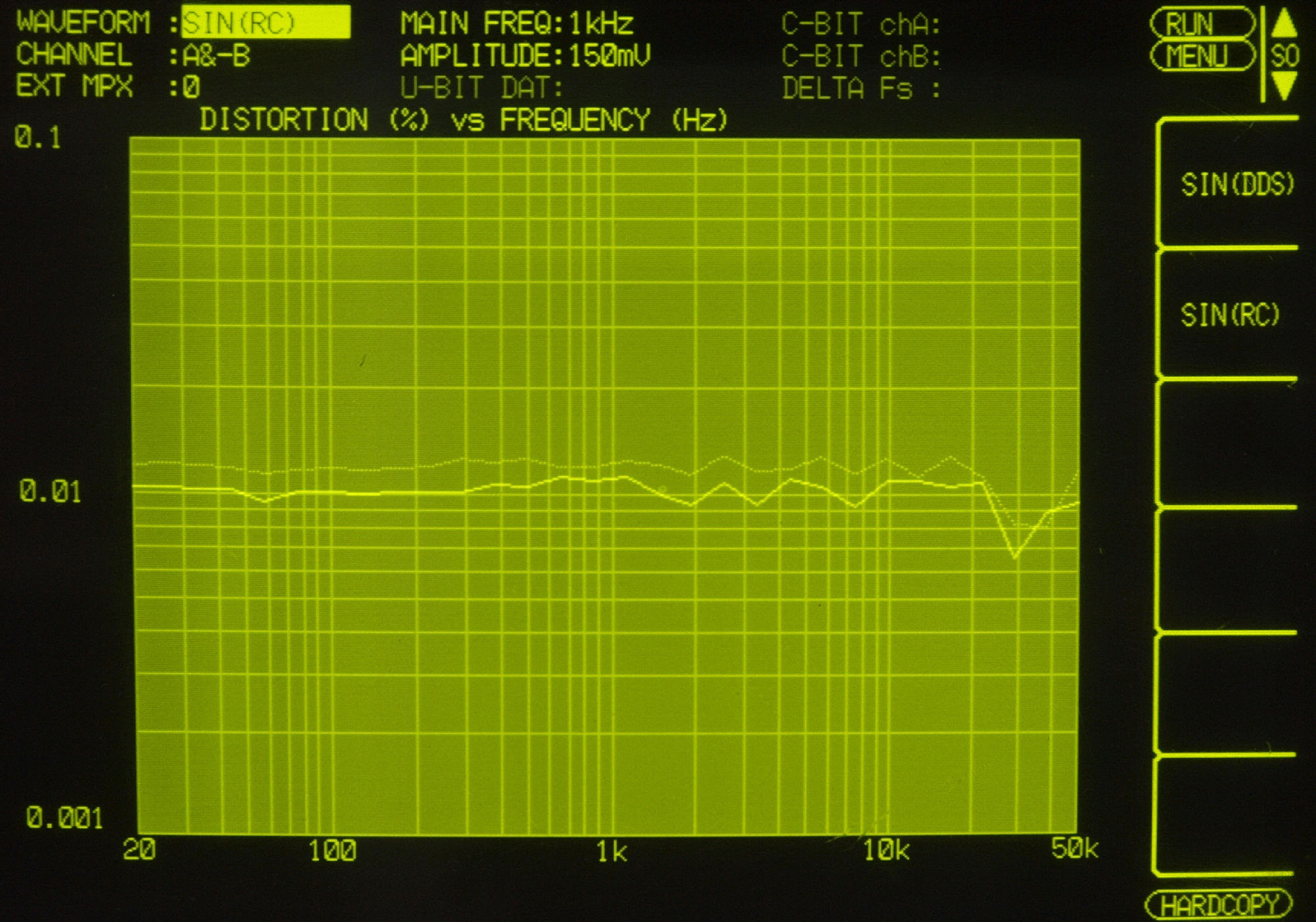Screen dimensions: 1316x922
Task: Click the C-BIT chA field
Action: tap(861, 25)
